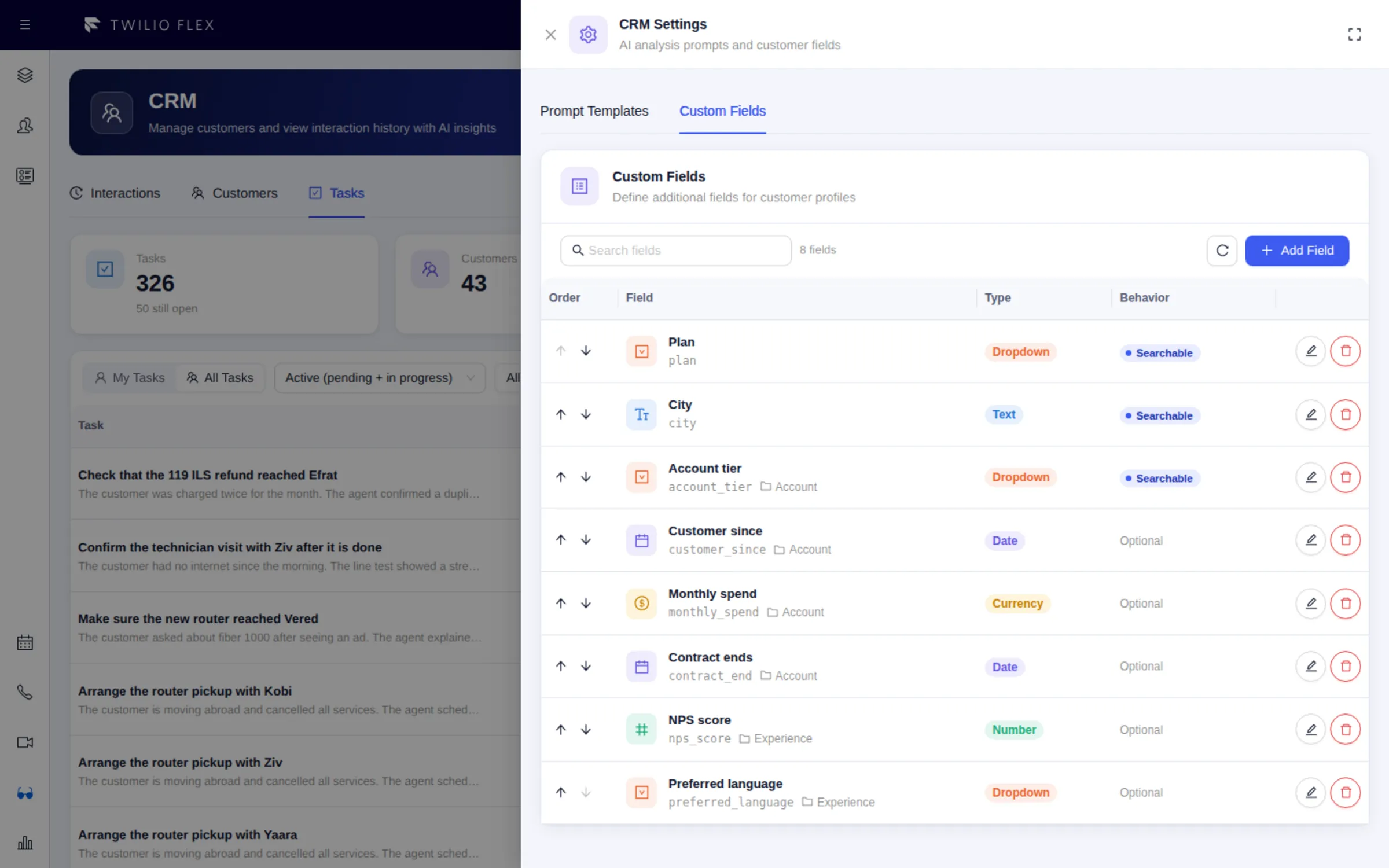Move NPS score field up
1389x868 pixels.
(x=561, y=729)
